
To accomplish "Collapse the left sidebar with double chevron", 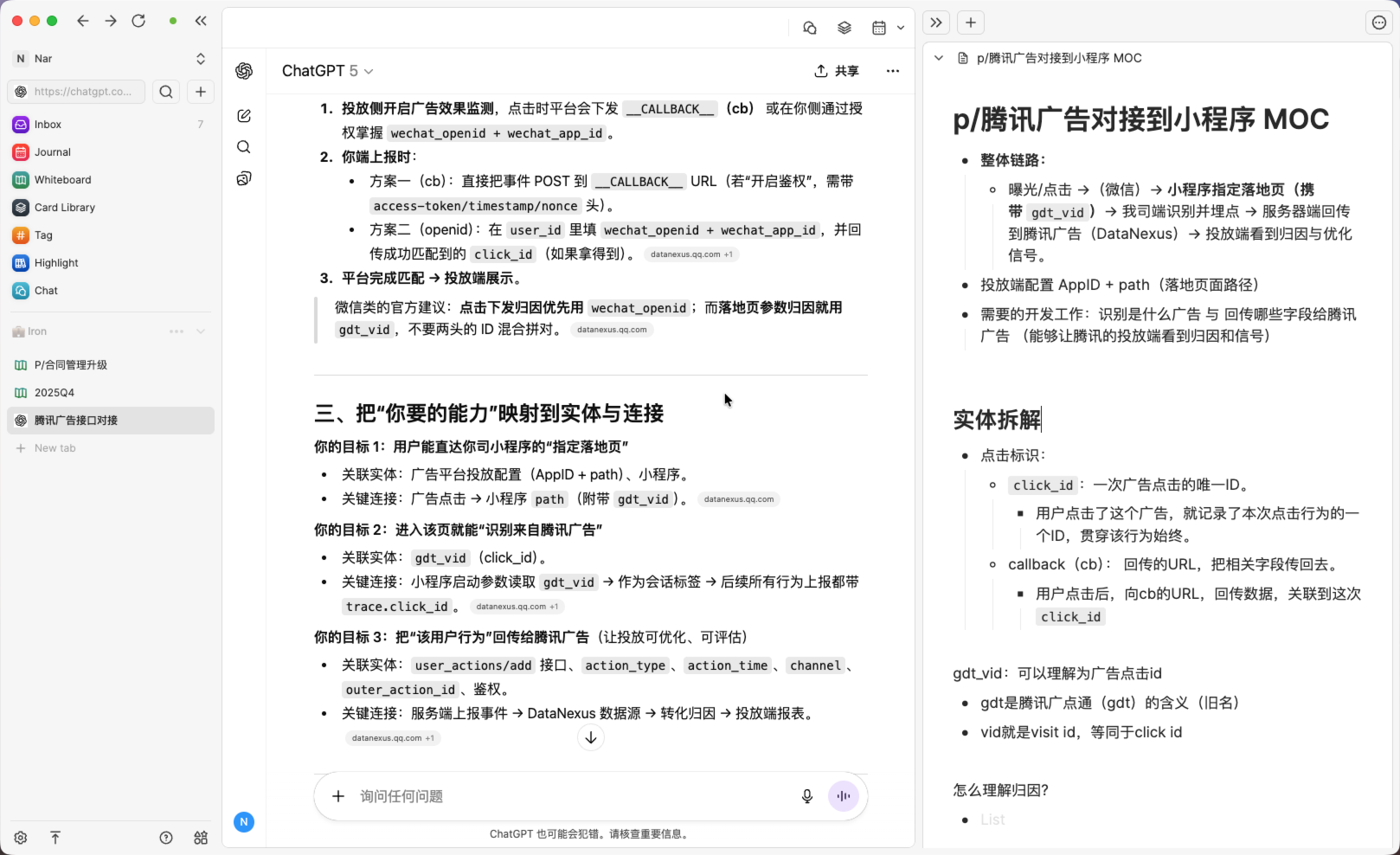I will pyautogui.click(x=201, y=21).
